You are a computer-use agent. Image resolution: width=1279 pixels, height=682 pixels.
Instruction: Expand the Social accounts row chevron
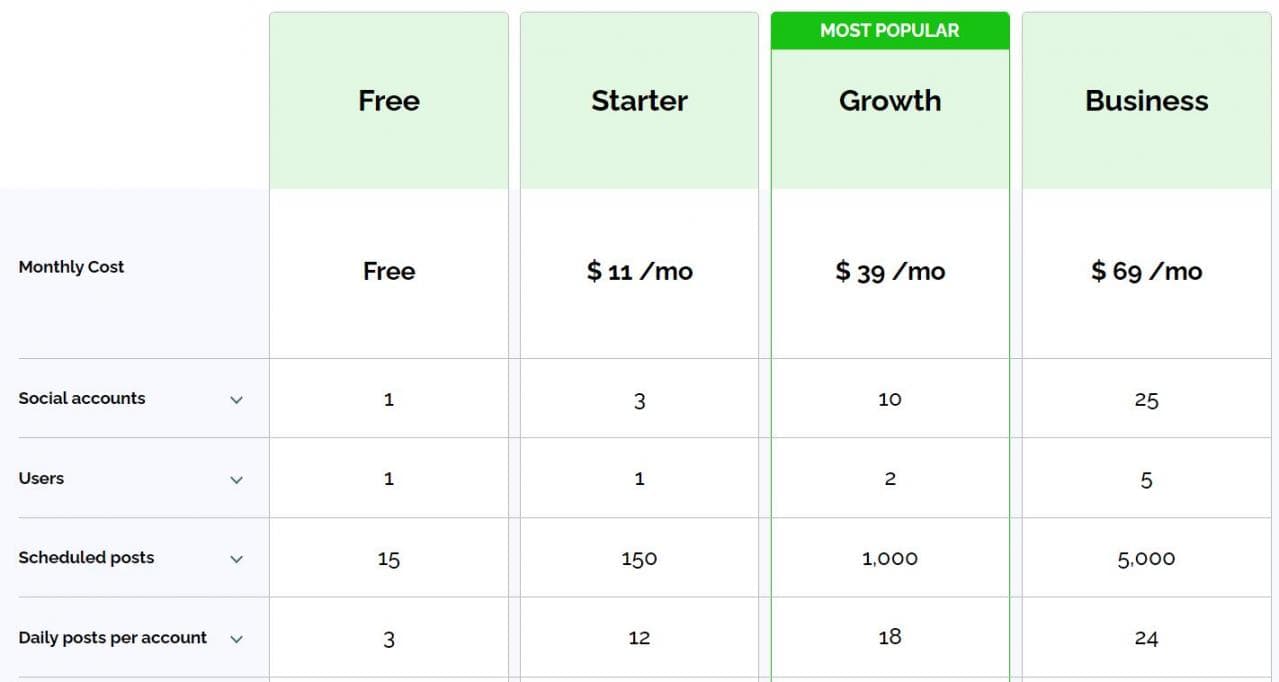tap(236, 400)
